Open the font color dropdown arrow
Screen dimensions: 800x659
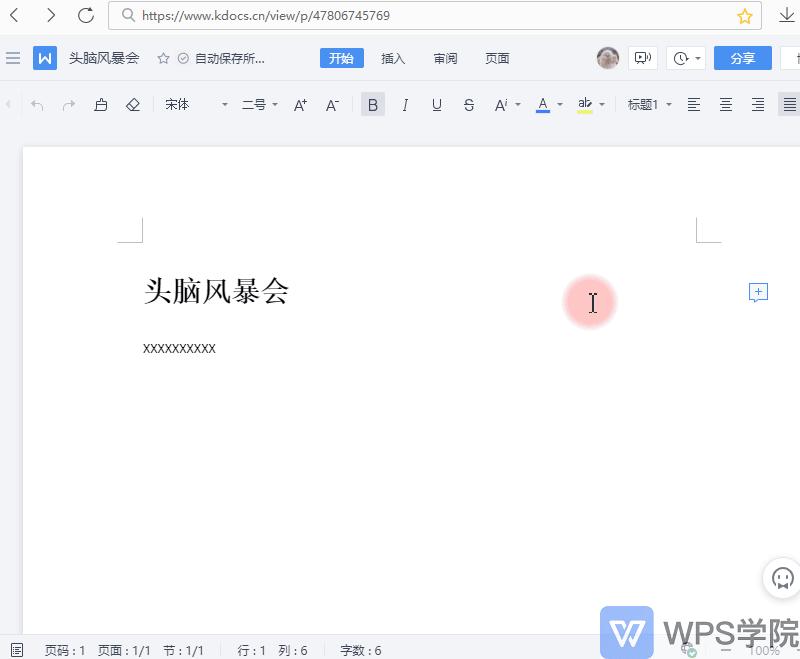coord(559,104)
